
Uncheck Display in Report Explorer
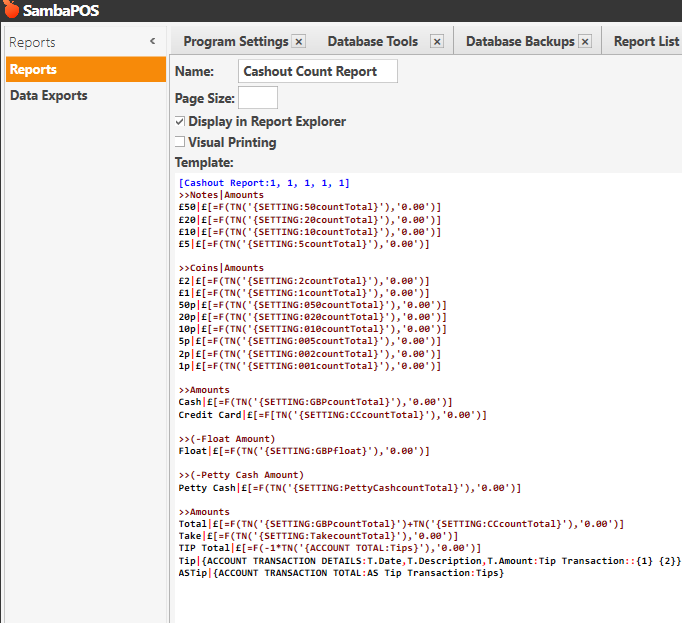(x=180, y=121)
